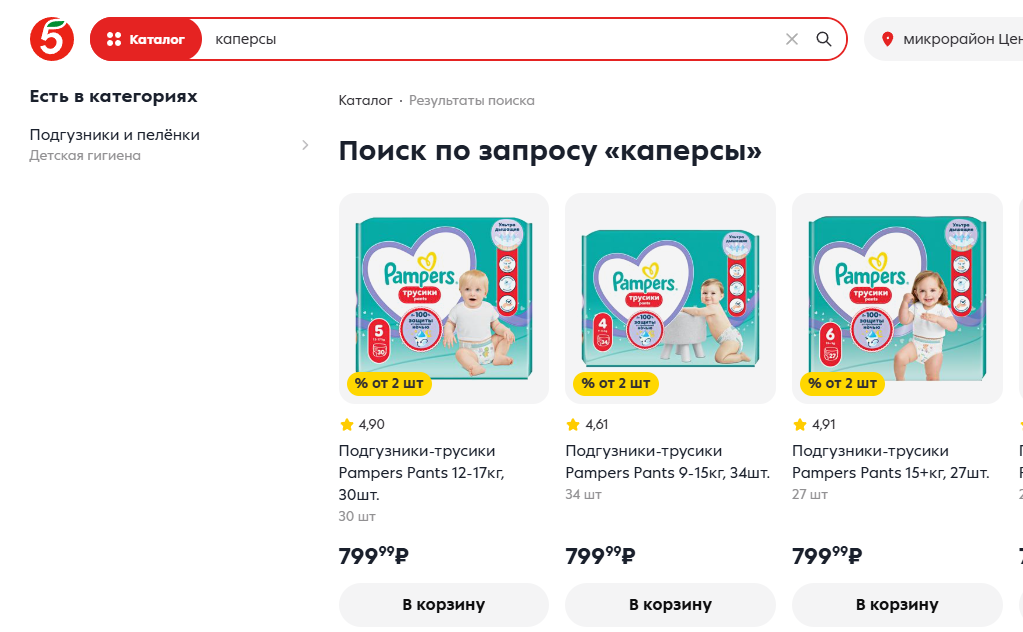Viewport: 1023px width, 632px height.
Task: Open the Каталог menu button
Action: 146,39
